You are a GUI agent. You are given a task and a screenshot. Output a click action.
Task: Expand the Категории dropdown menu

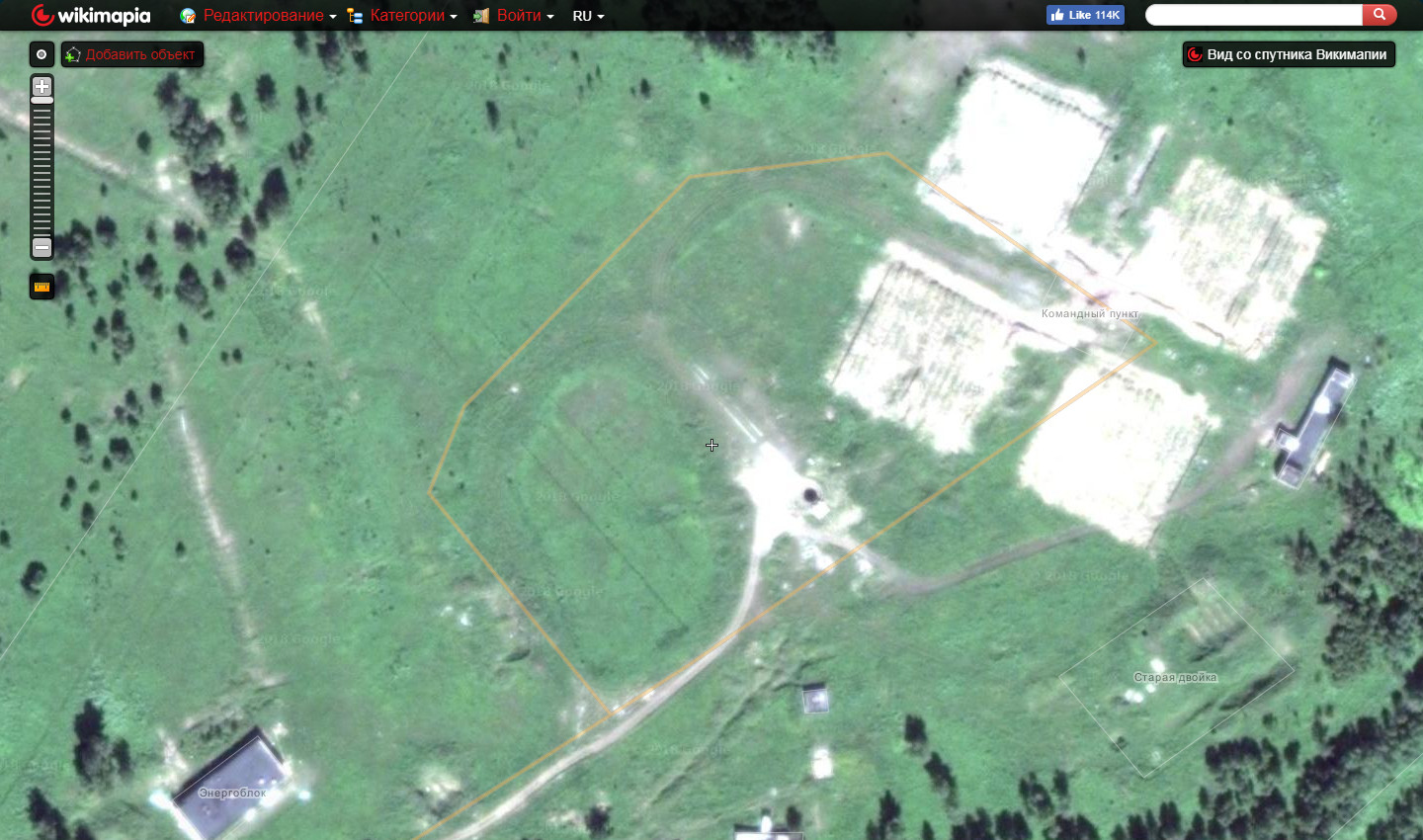tap(412, 16)
